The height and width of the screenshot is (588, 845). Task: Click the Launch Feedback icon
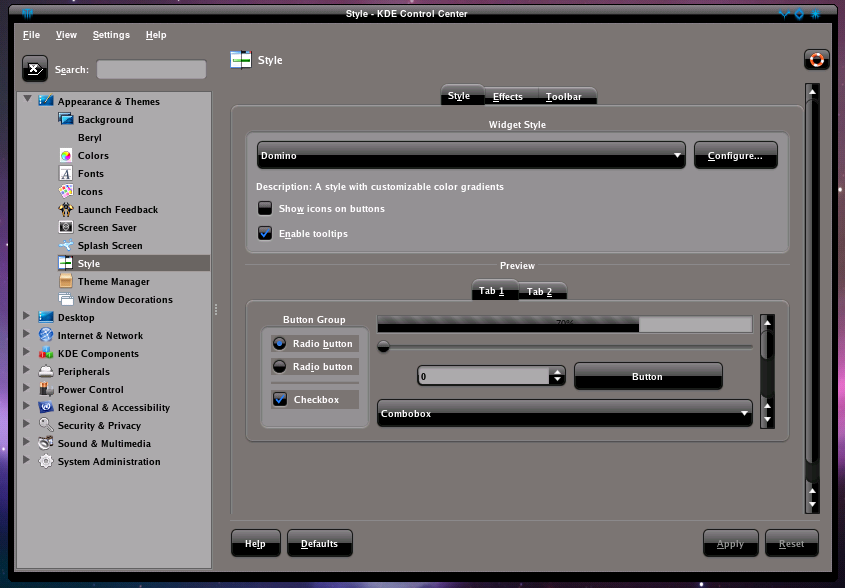66,209
